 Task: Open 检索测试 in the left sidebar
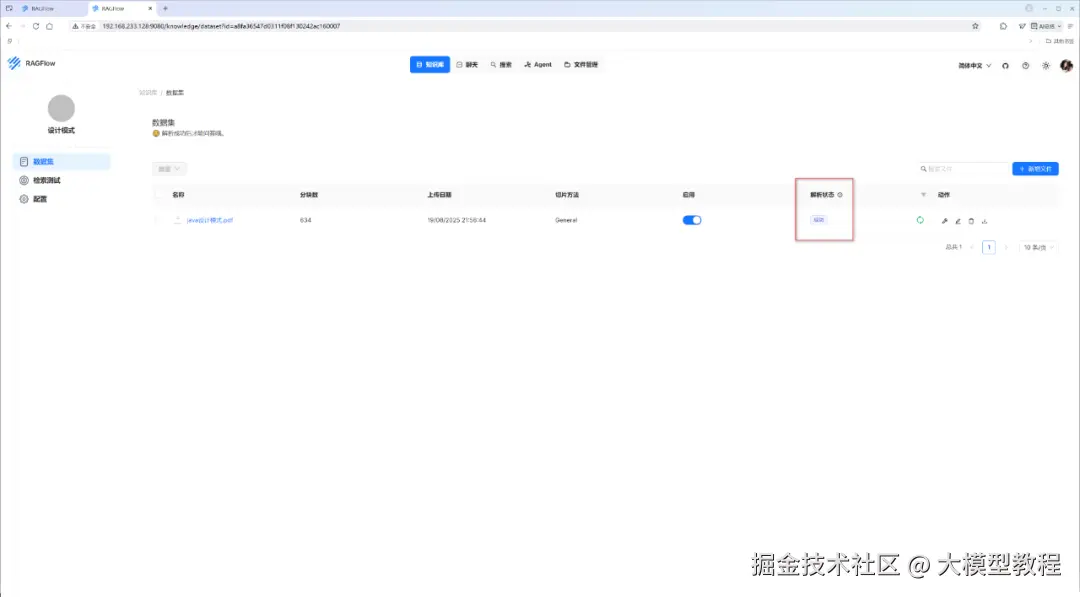(x=61, y=180)
